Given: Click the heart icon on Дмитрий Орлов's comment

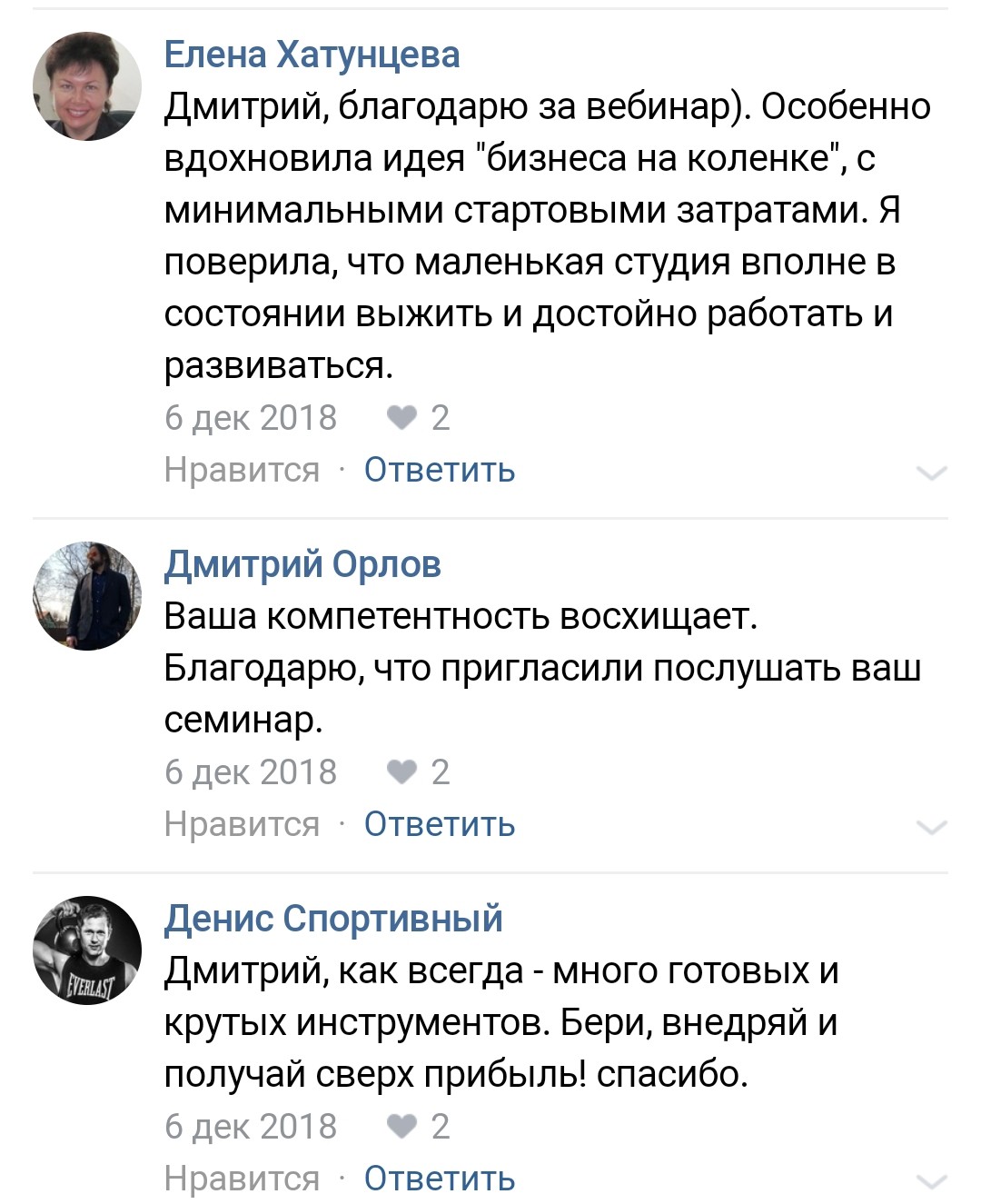Looking at the screenshot, I should [x=401, y=772].
